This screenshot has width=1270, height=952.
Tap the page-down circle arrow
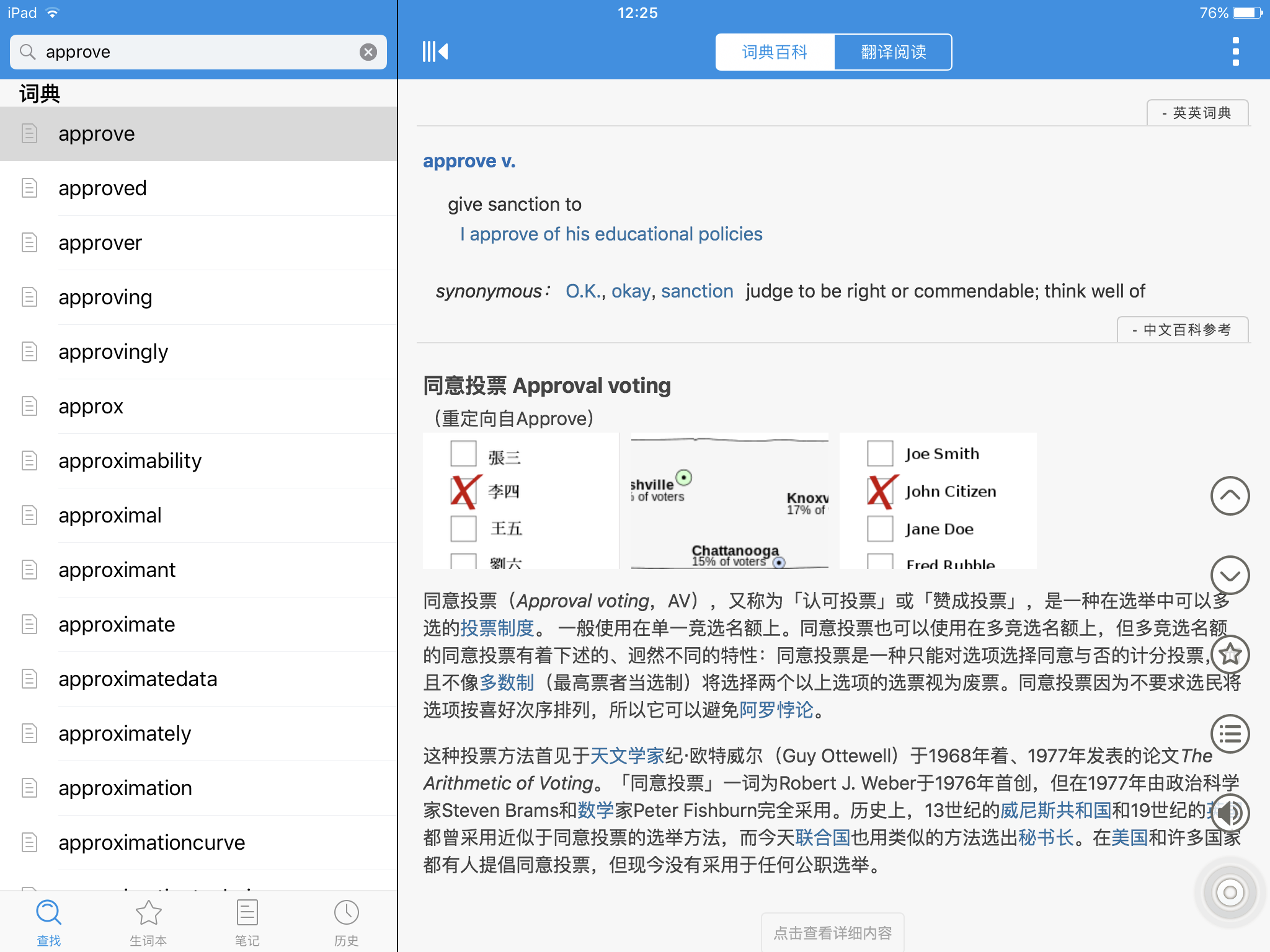pos(1230,575)
